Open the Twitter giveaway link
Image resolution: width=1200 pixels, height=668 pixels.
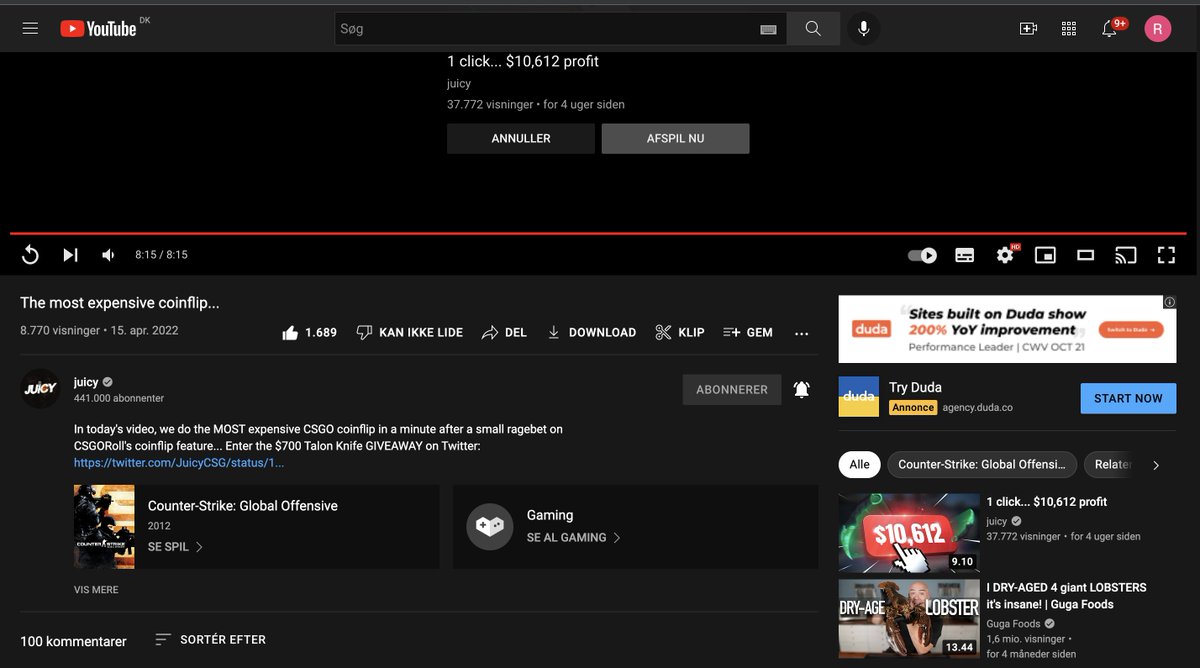pos(179,463)
